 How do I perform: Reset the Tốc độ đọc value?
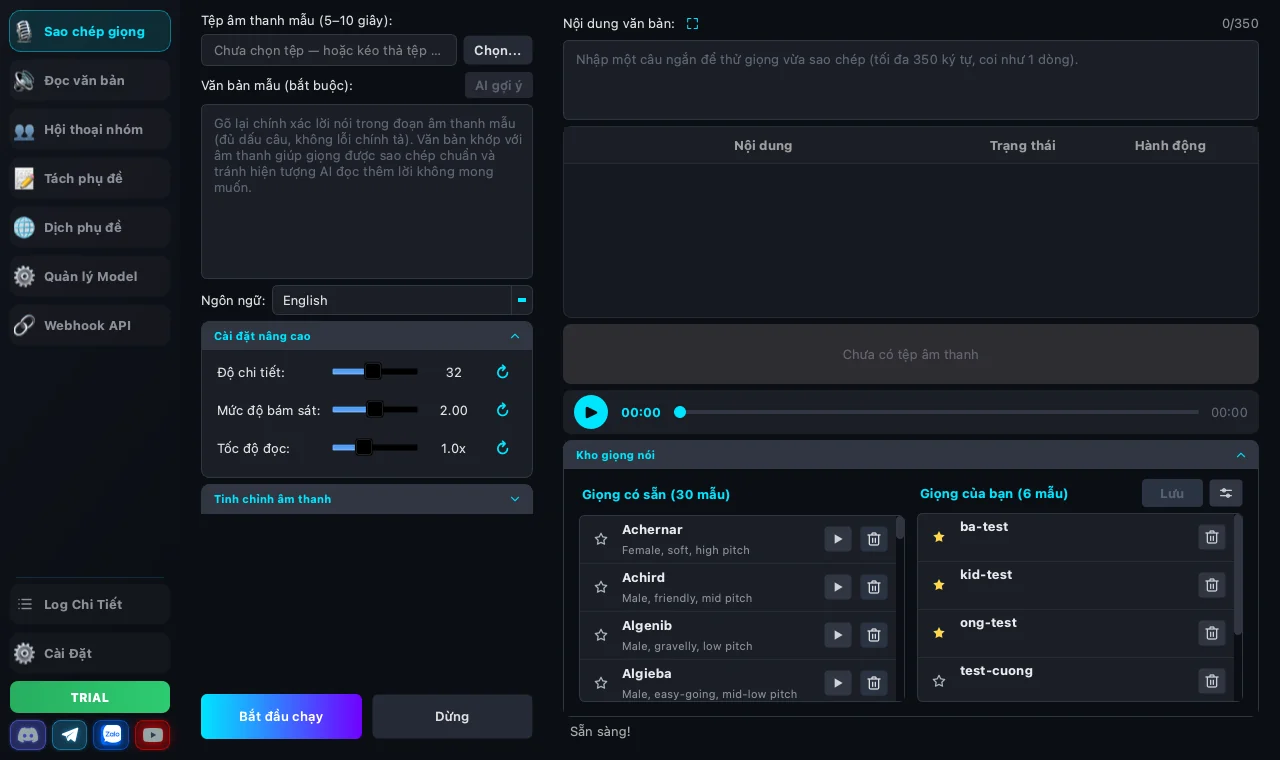click(503, 448)
